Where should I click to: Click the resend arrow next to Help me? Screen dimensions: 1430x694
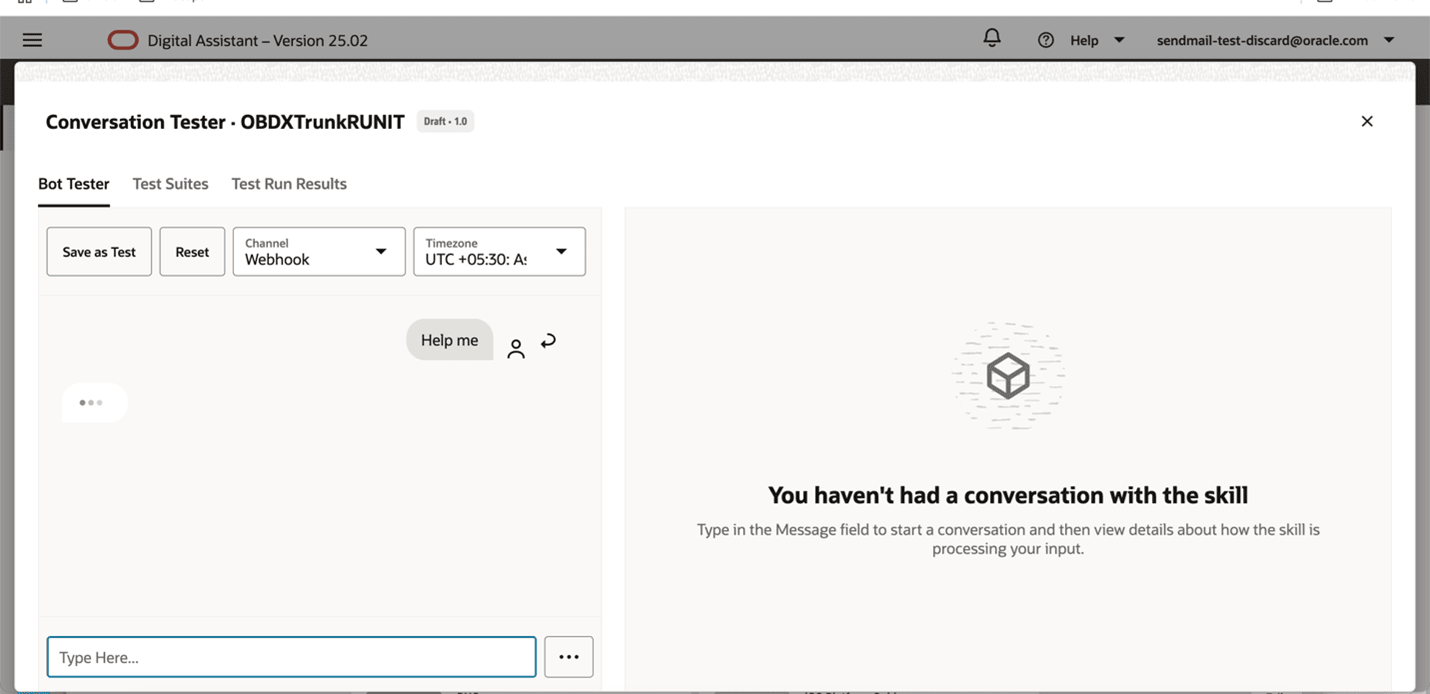(548, 341)
